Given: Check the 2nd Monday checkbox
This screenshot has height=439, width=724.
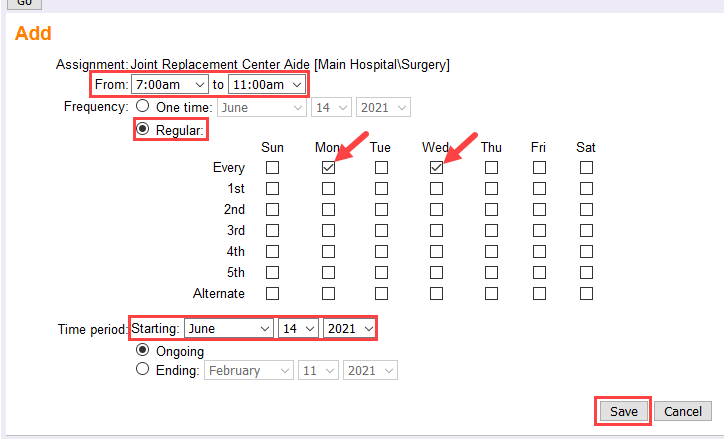Looking at the screenshot, I should tap(328, 209).
